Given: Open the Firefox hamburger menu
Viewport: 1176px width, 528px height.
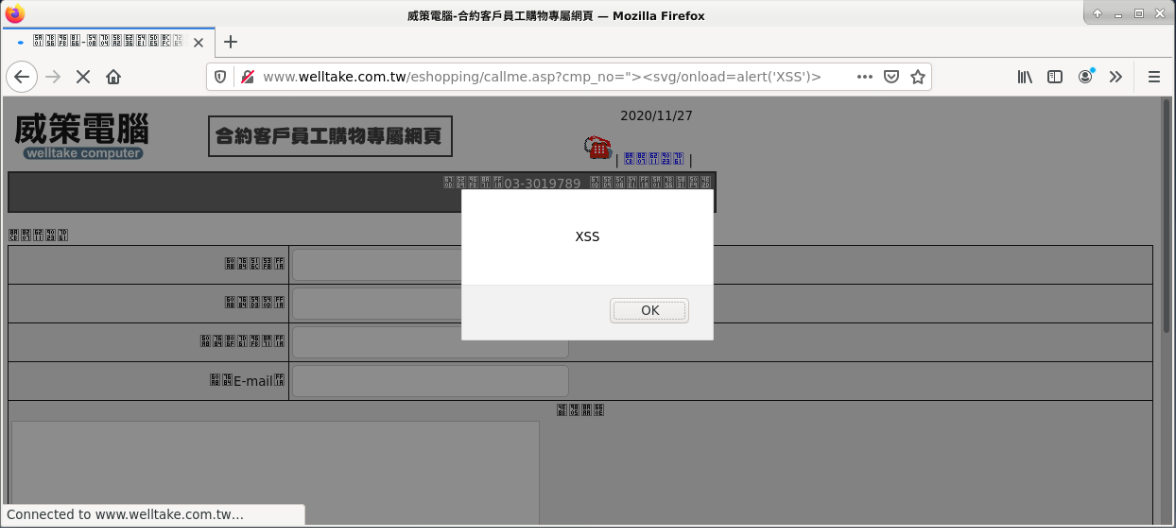Looking at the screenshot, I should tap(1154, 76).
